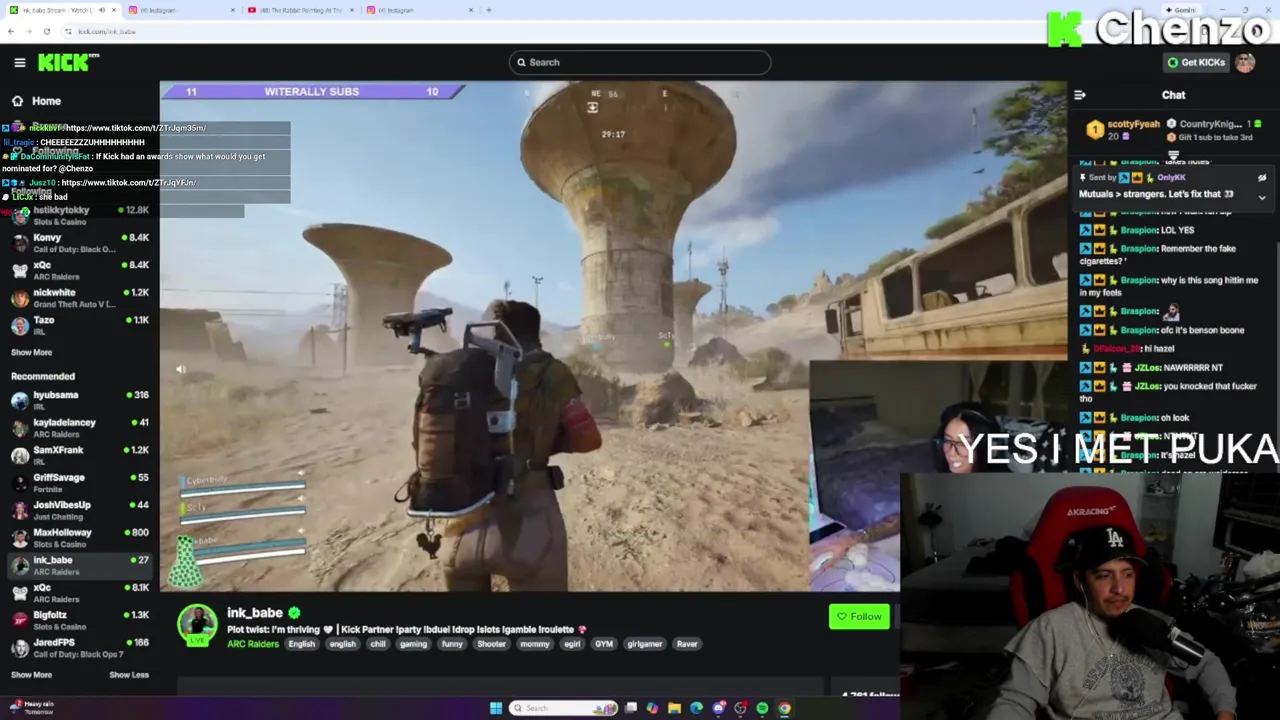Open JoshVibesUp channel in sidebar
This screenshot has height=720, width=1280.
click(80, 510)
